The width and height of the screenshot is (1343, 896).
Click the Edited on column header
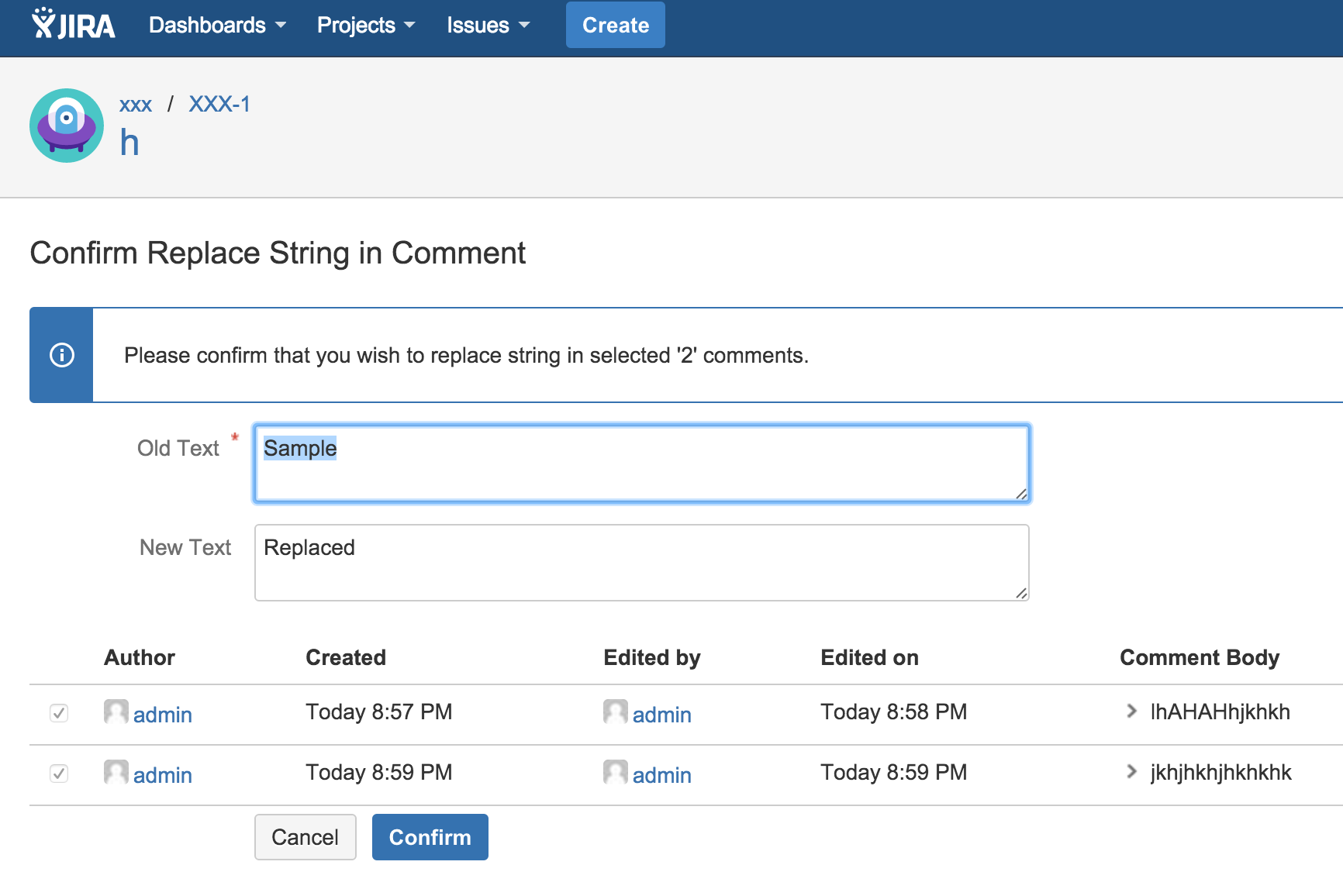[x=869, y=657]
